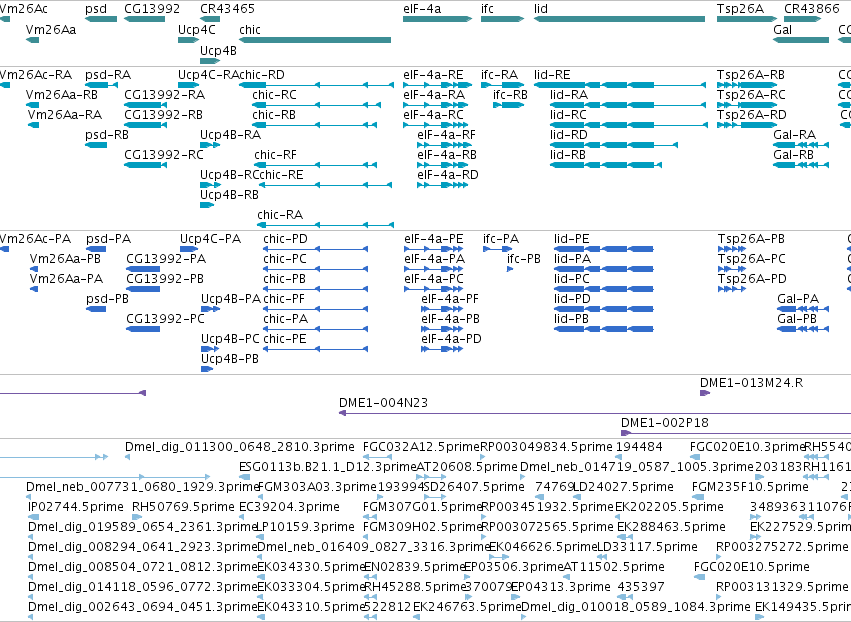Open EST EK149435.5prime
This screenshot has width=851, height=622.
pyautogui.click(x=759, y=617)
